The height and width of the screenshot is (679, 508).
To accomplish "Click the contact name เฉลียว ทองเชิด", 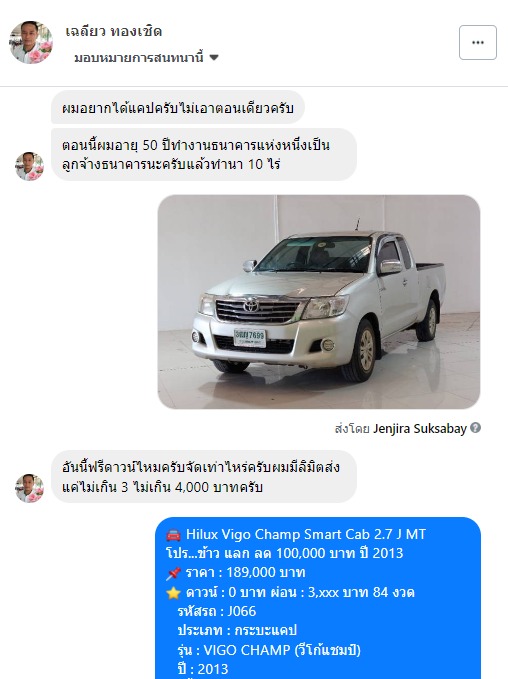I will 113,31.
